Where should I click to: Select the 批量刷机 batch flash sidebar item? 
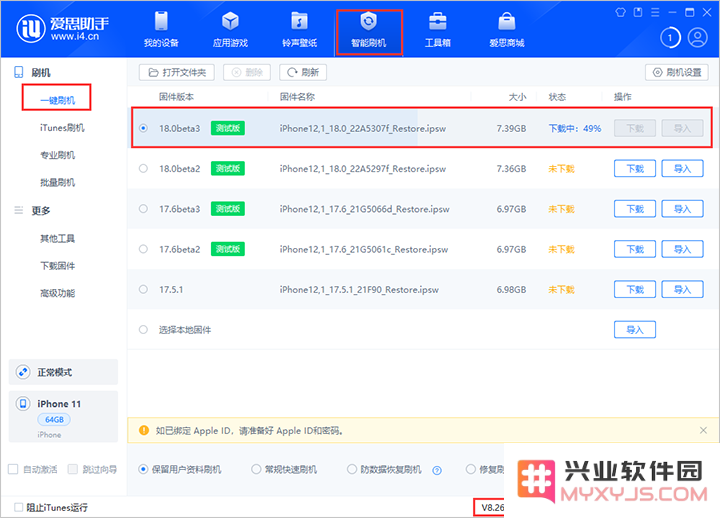[57, 183]
